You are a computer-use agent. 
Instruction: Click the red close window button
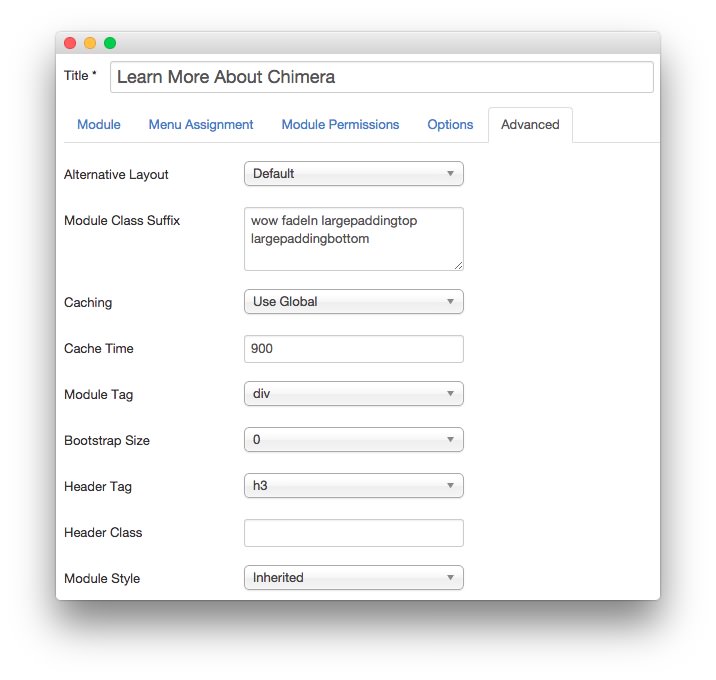tap(70, 43)
